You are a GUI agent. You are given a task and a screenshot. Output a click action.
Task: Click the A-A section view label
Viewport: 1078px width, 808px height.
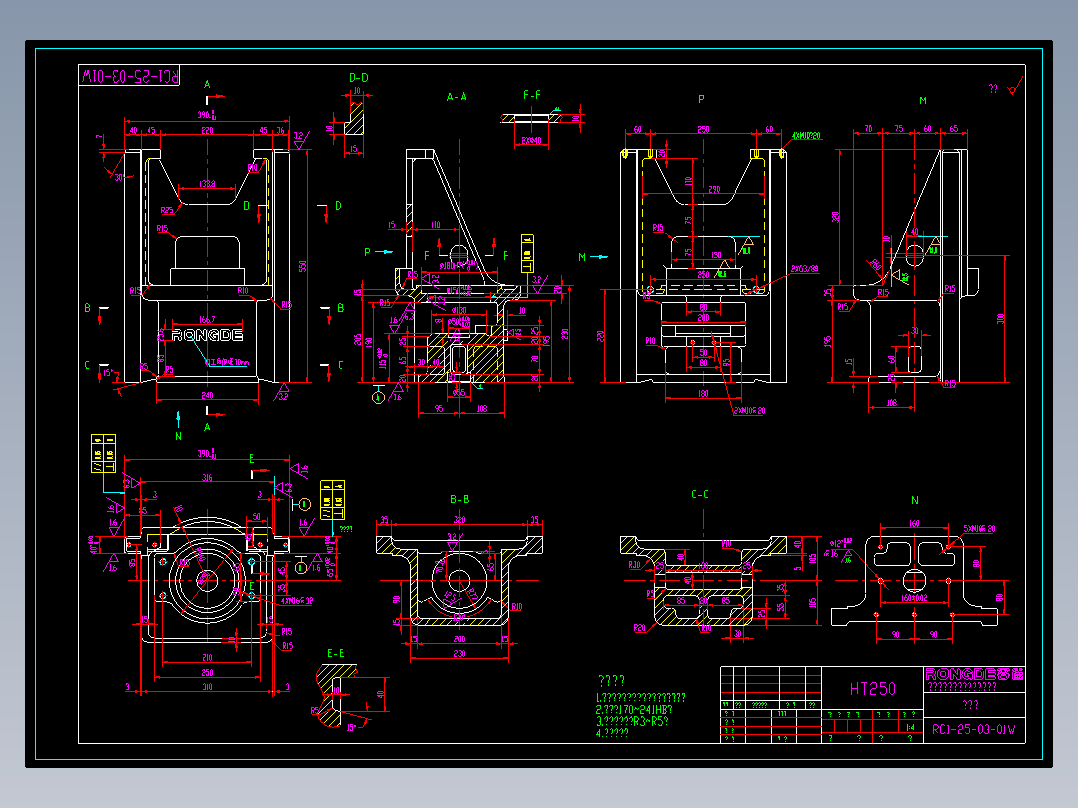pyautogui.click(x=458, y=97)
